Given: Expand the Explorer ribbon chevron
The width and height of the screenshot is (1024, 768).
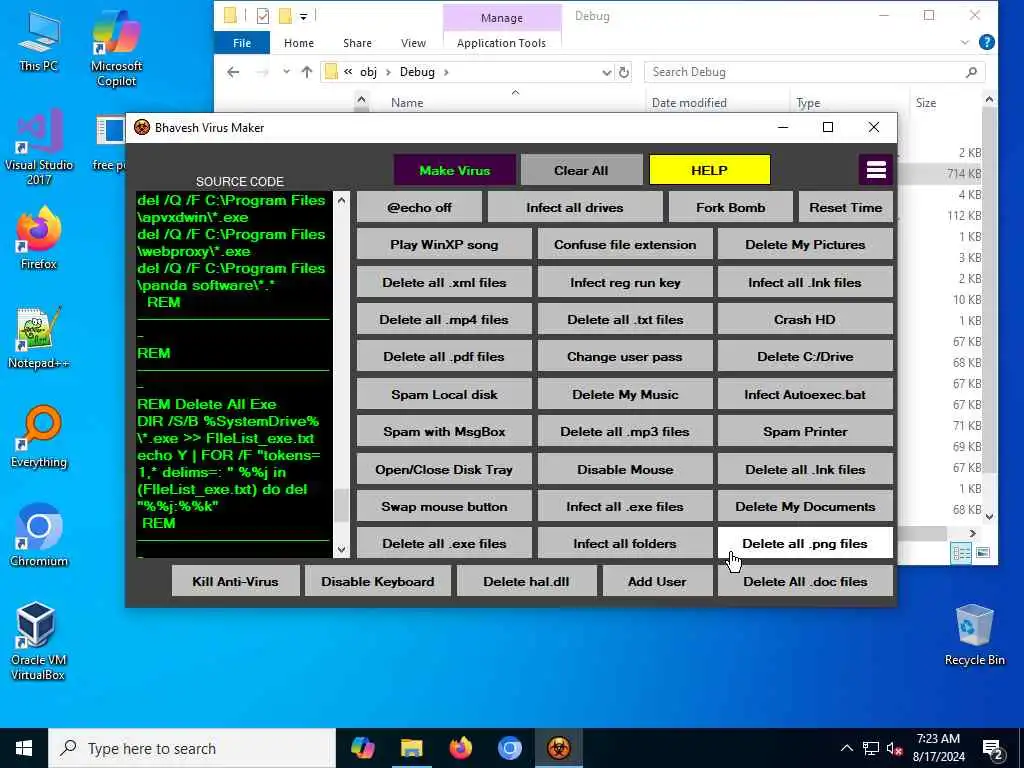Looking at the screenshot, I should [x=965, y=42].
